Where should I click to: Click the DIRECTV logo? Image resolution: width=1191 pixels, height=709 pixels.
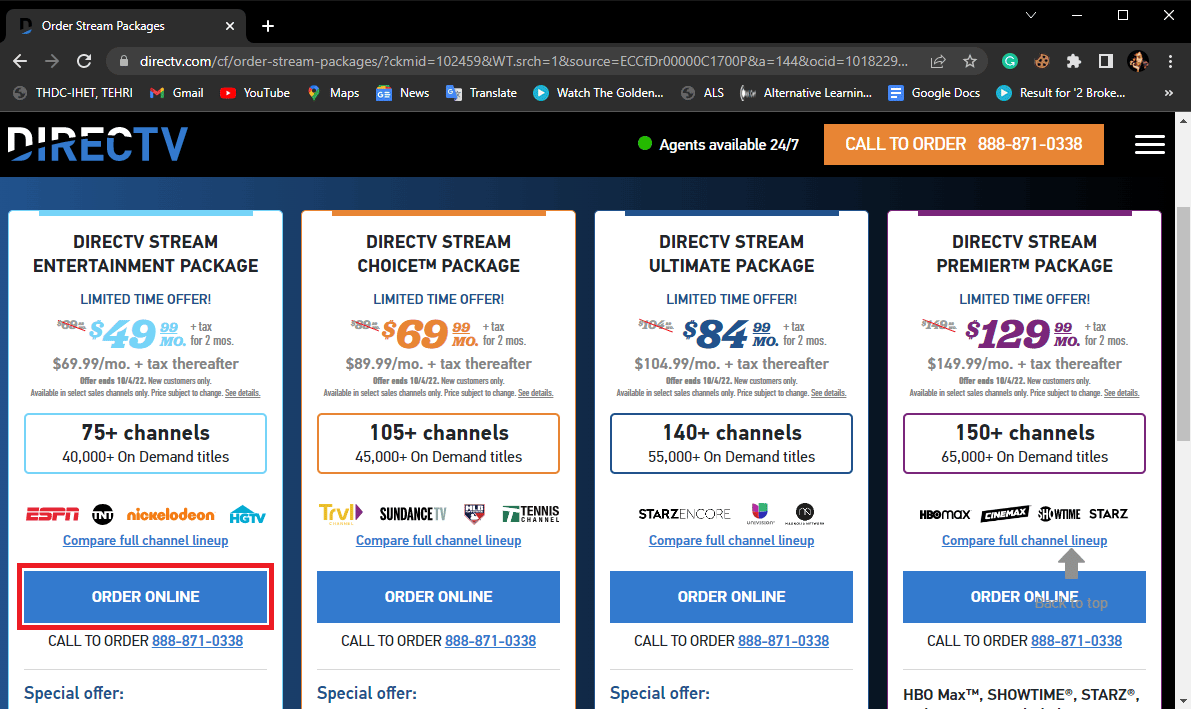tap(97, 144)
